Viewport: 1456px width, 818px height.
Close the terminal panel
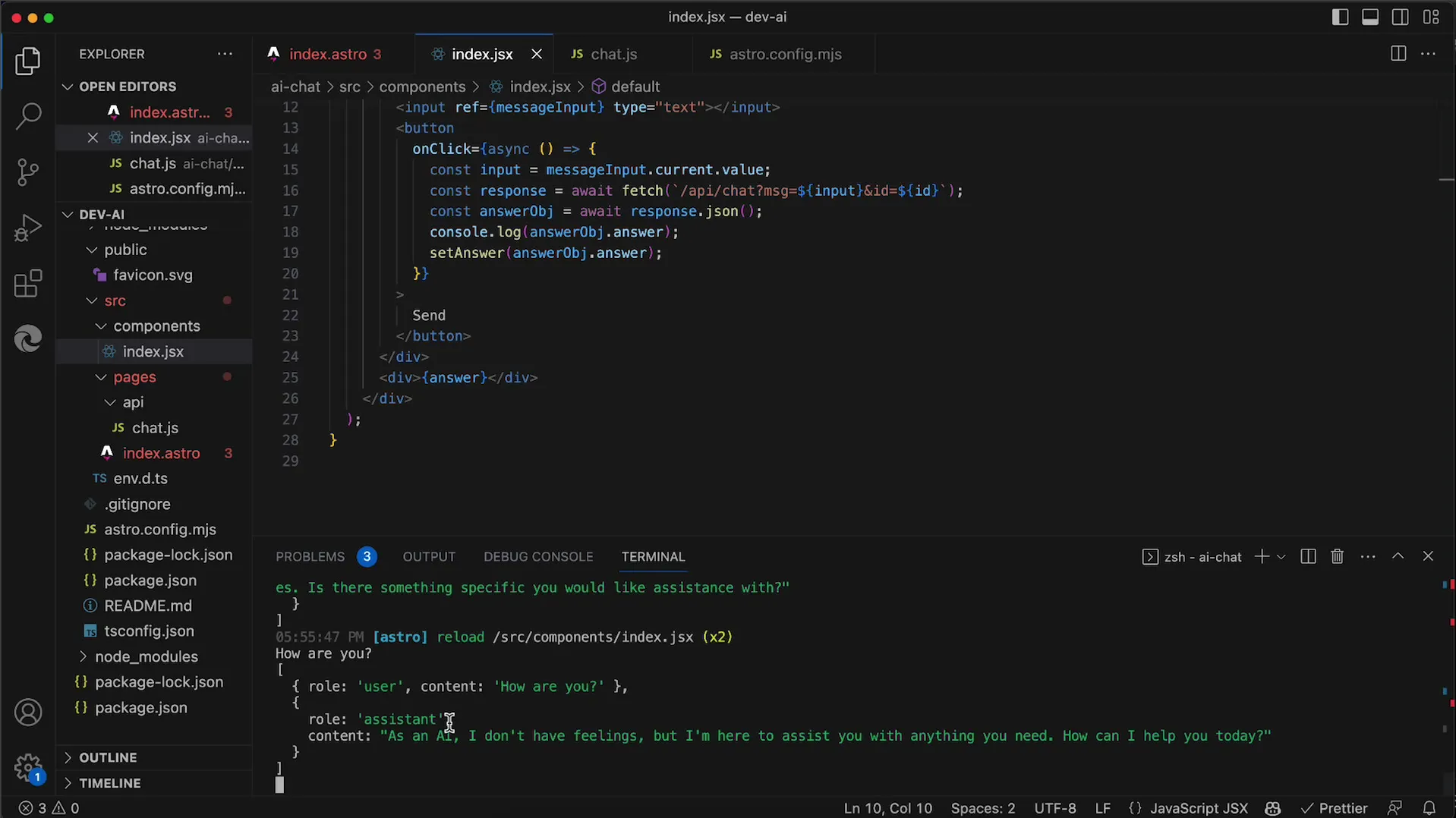(x=1428, y=556)
